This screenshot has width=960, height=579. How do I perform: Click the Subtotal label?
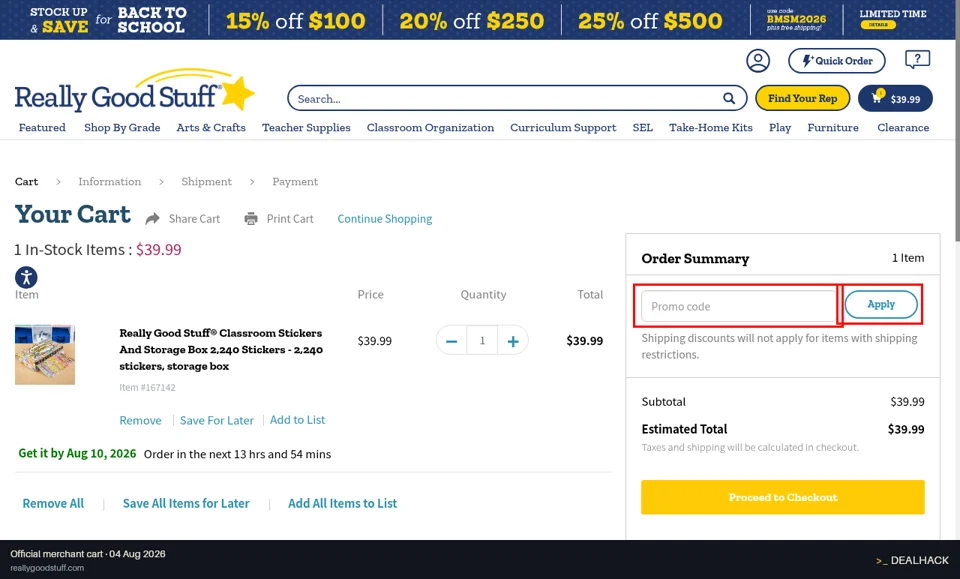click(664, 402)
